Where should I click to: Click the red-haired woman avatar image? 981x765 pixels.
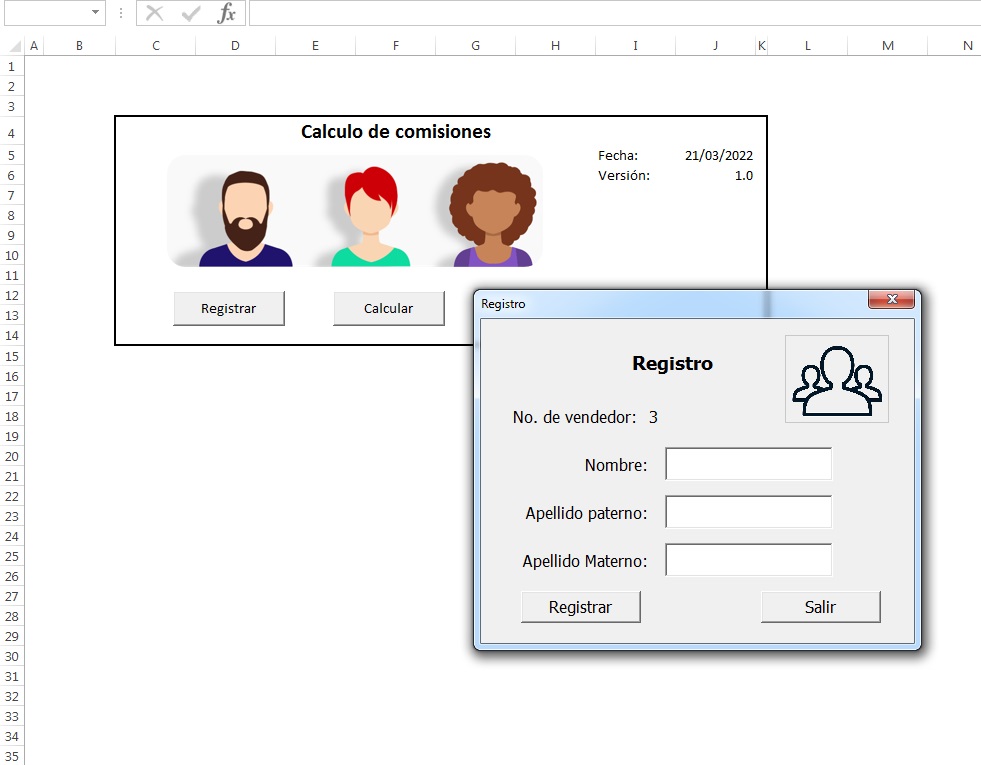tap(370, 216)
